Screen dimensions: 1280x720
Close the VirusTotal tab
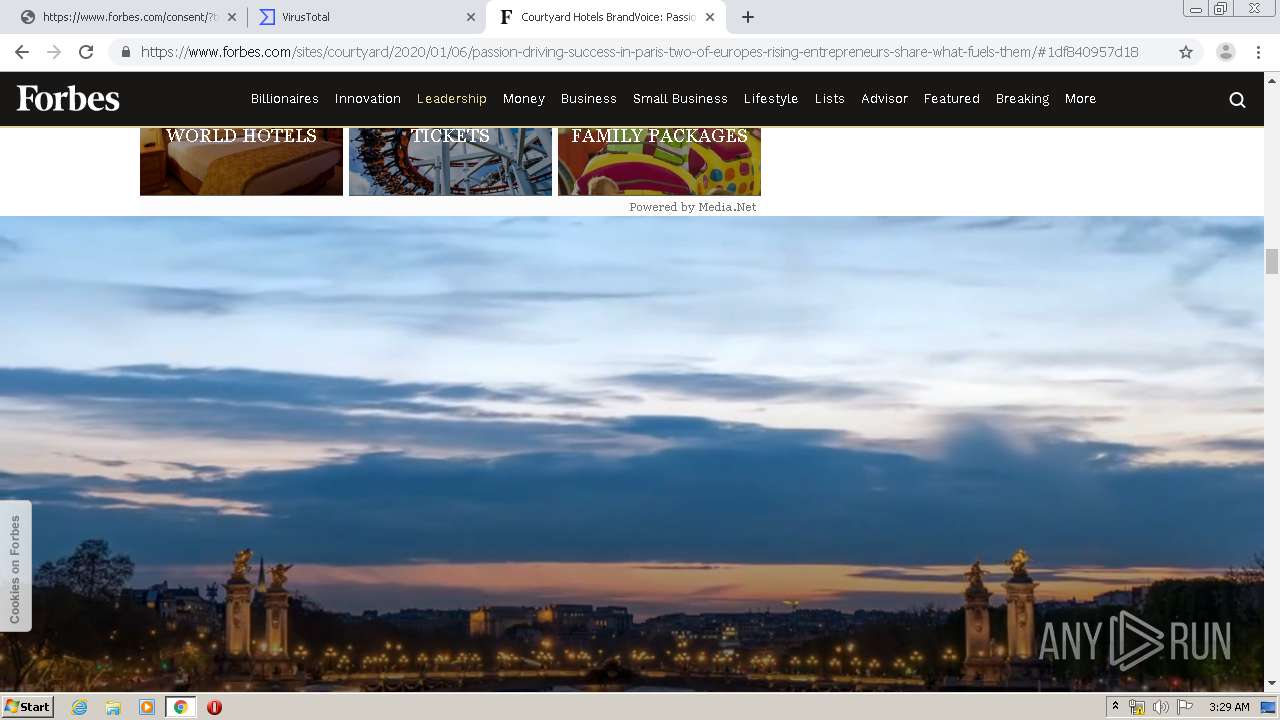[x=471, y=17]
